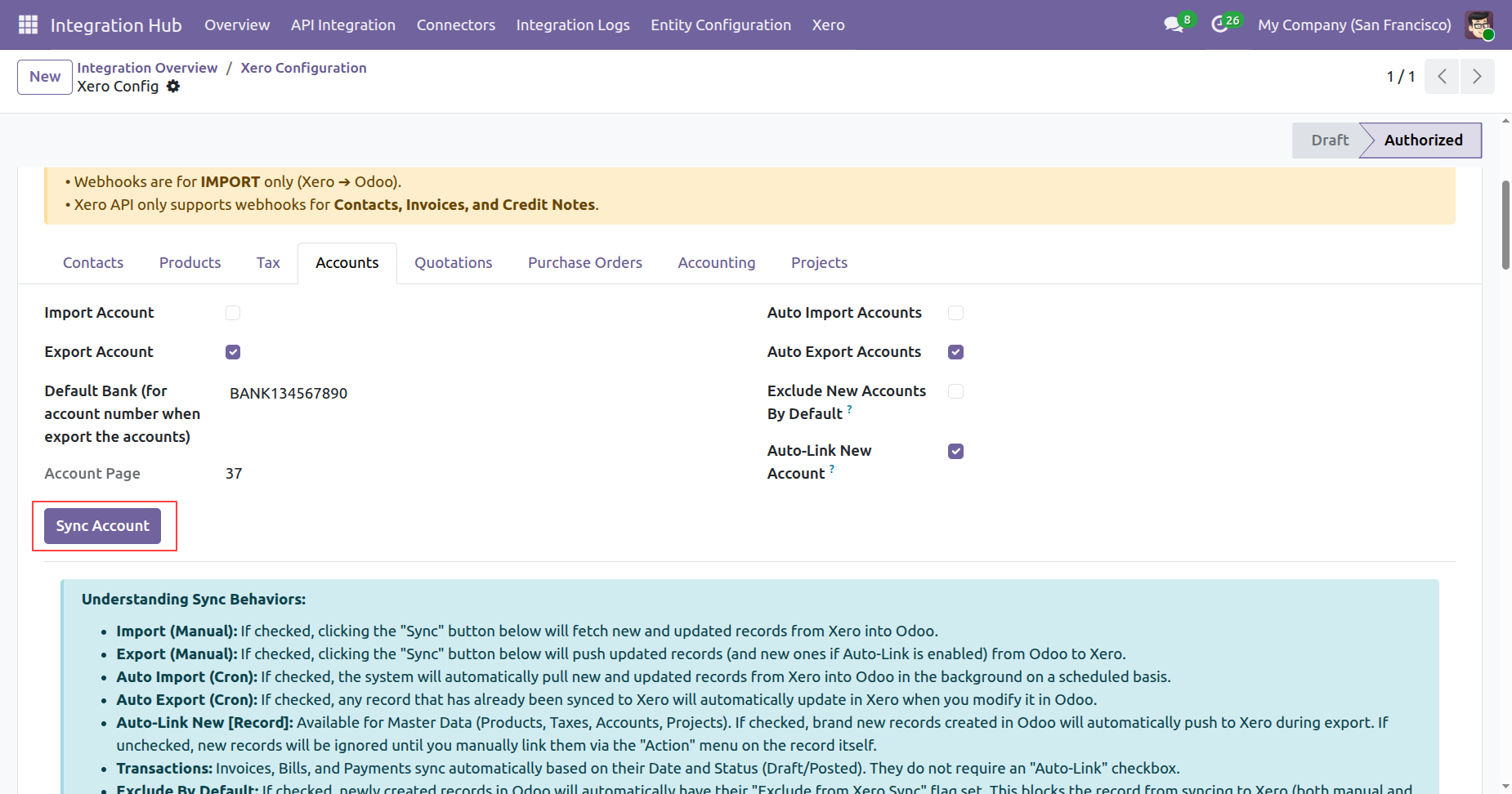Go to Integration Overview breadcrumb
This screenshot has width=1512, height=794.
click(147, 68)
